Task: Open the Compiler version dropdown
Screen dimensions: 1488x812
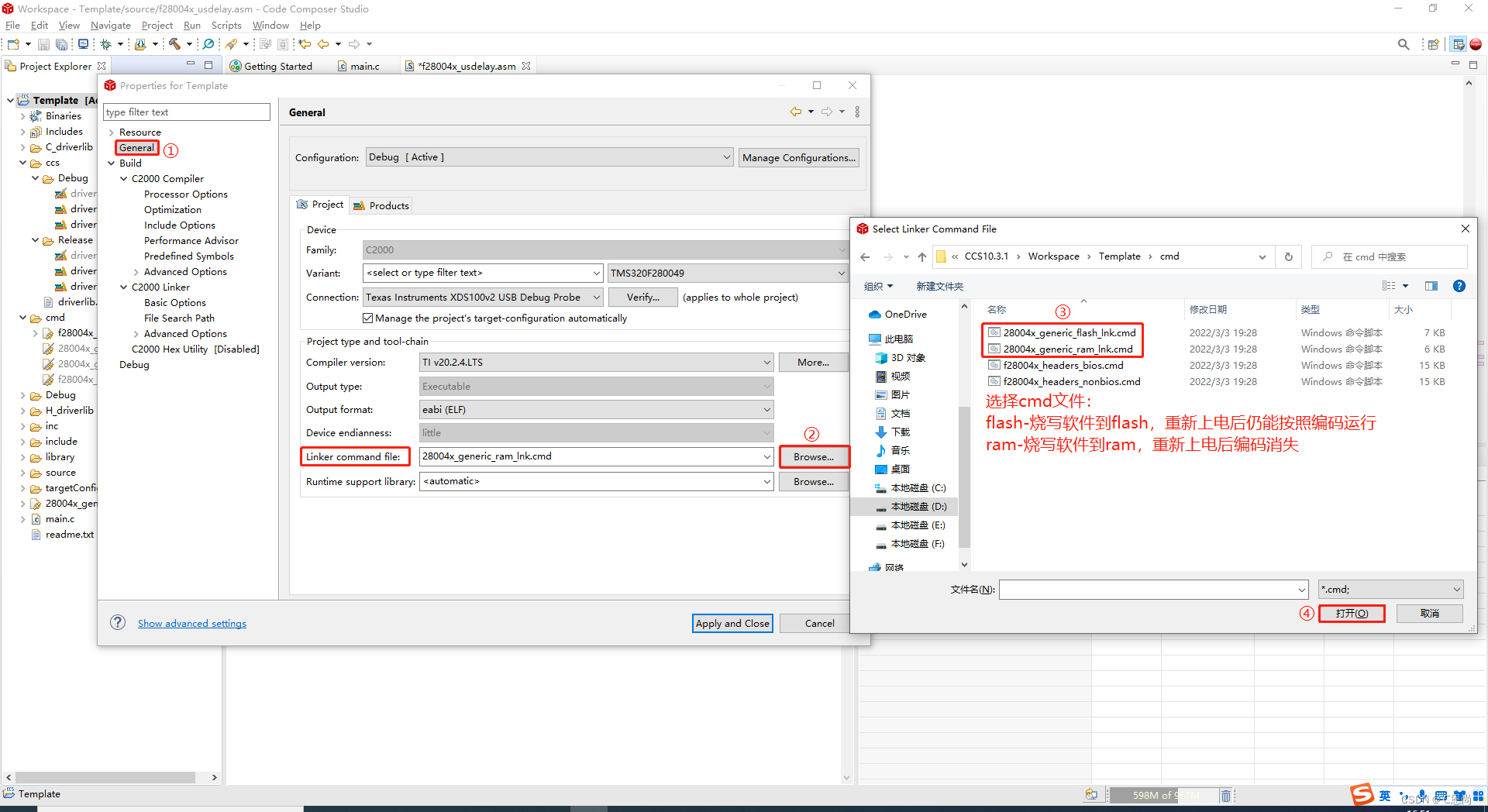Action: [x=596, y=362]
